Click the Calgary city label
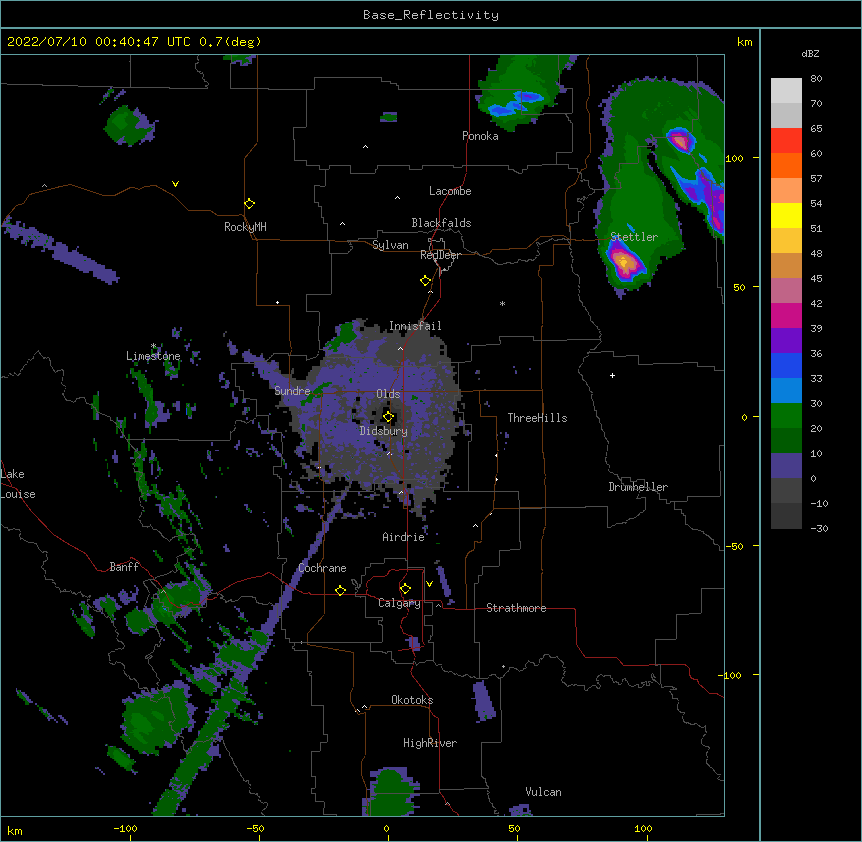Image resolution: width=862 pixels, height=842 pixels. [x=399, y=603]
